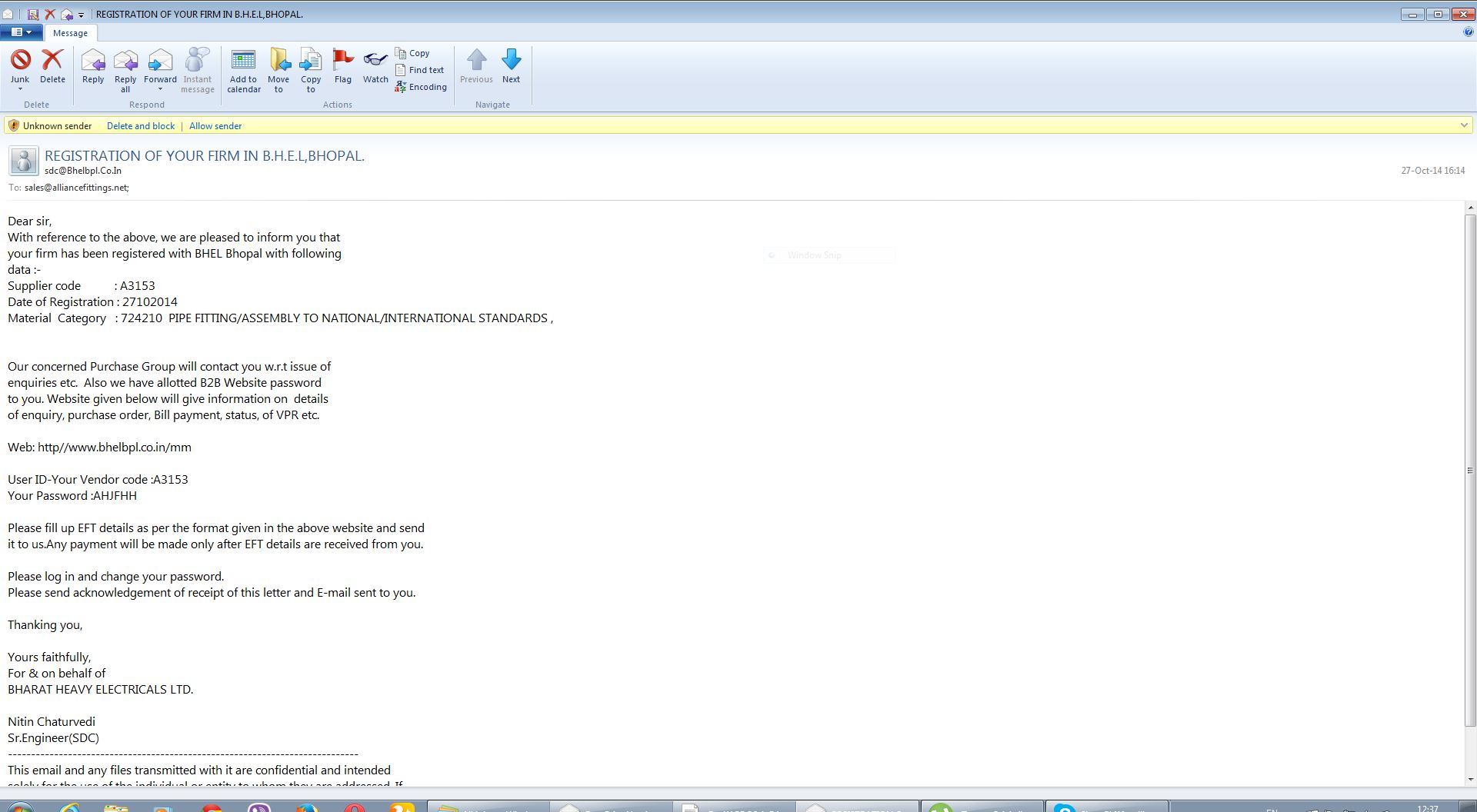Click BHARAT HEAVY ELECTRICALS LTD. text
1477x812 pixels.
coord(100,690)
